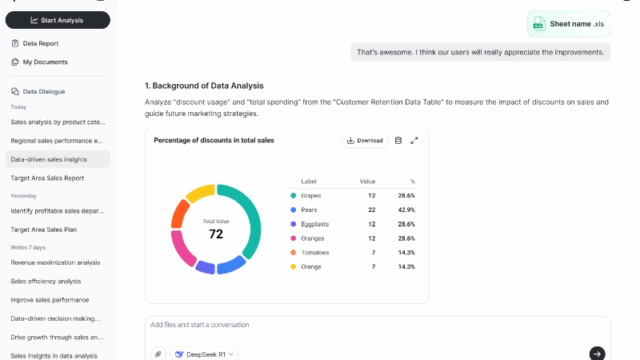This screenshot has height=360, width=640.
Task: Expand the chart to fullscreen
Action: point(414,140)
